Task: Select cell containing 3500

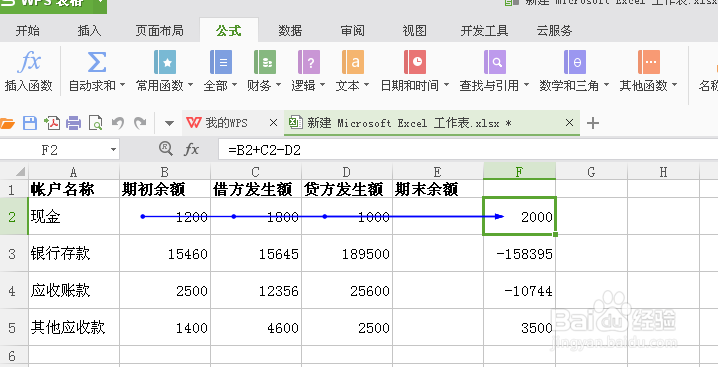Action: pos(519,327)
